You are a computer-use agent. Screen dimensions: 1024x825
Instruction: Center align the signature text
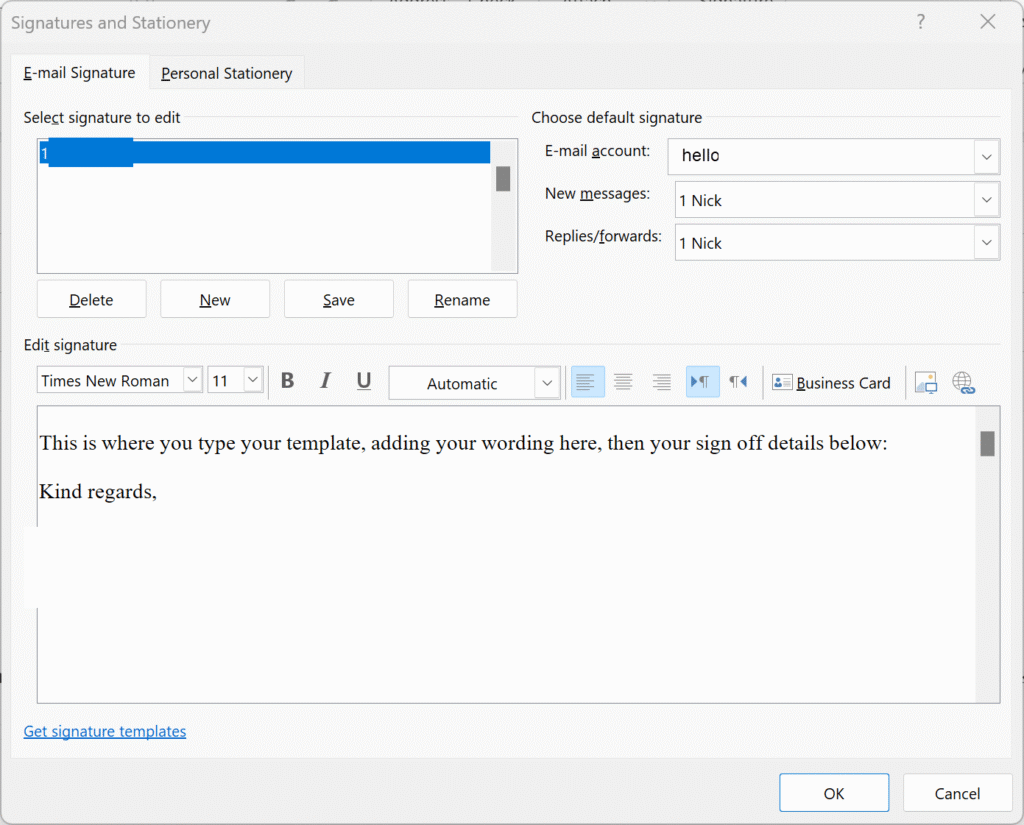pos(623,381)
